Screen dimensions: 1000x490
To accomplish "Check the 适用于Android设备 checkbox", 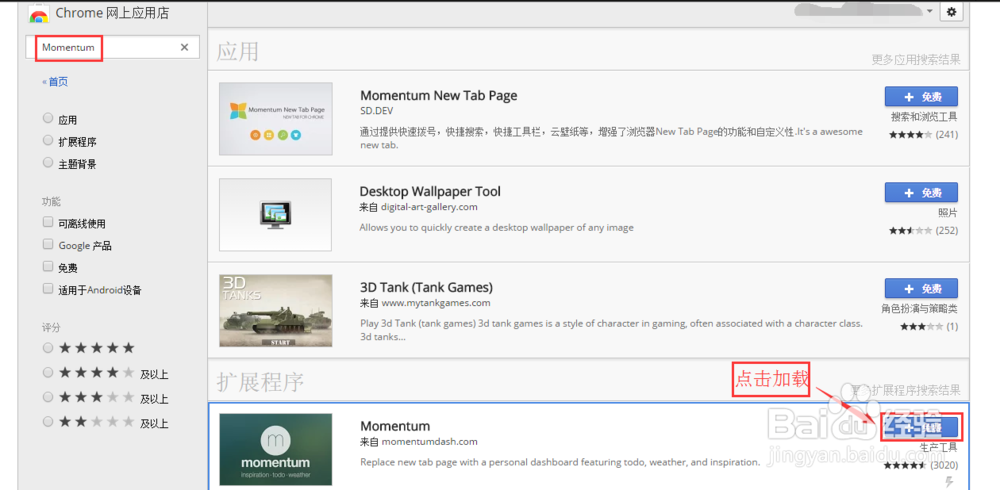I will (x=48, y=289).
